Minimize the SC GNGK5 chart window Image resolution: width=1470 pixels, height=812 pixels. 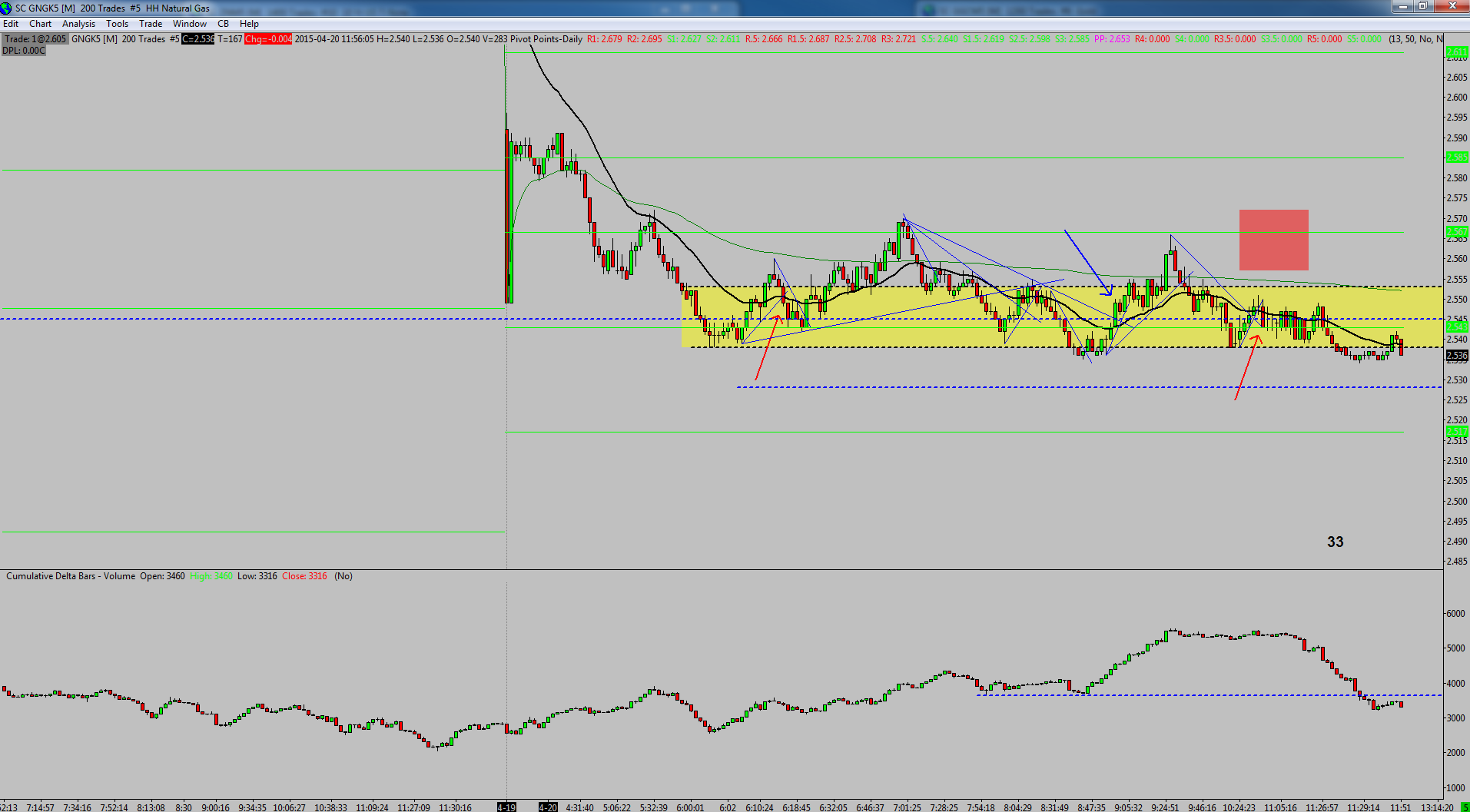coord(1402,6)
